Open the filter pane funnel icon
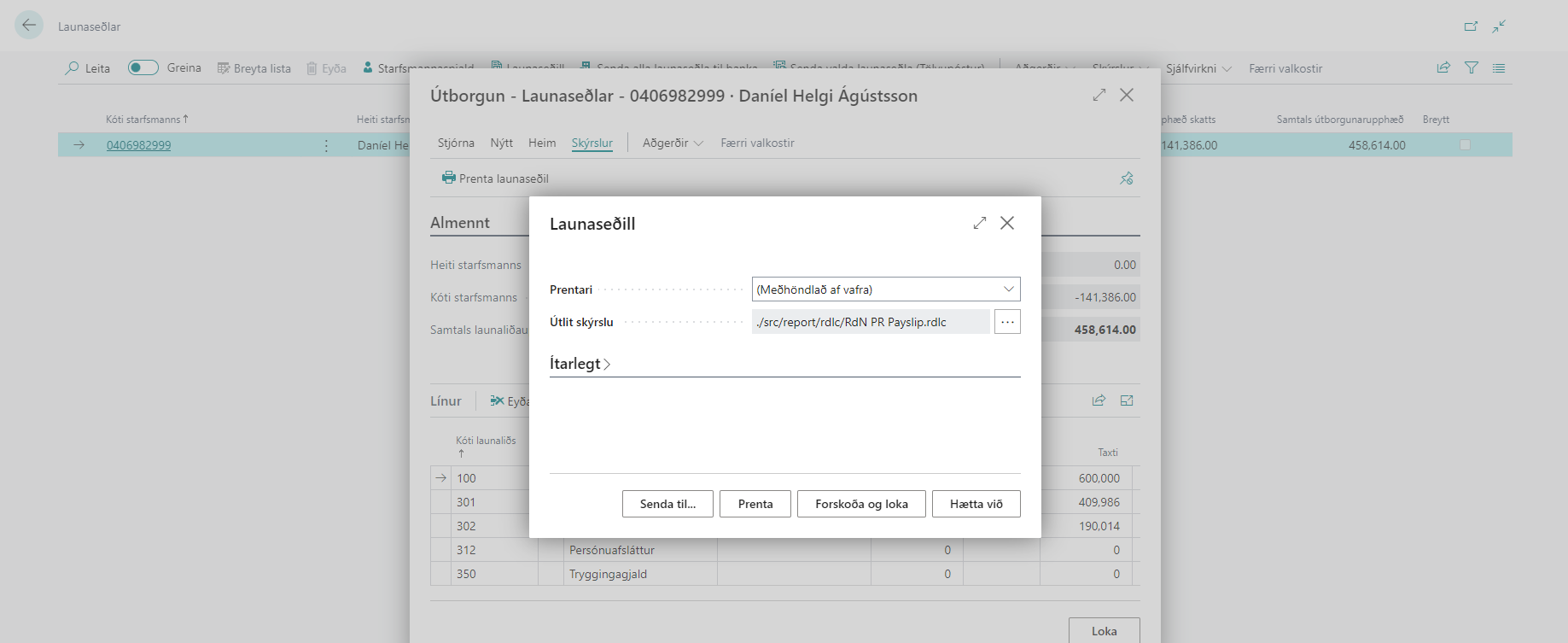Viewport: 1568px width, 643px height. [x=1472, y=68]
